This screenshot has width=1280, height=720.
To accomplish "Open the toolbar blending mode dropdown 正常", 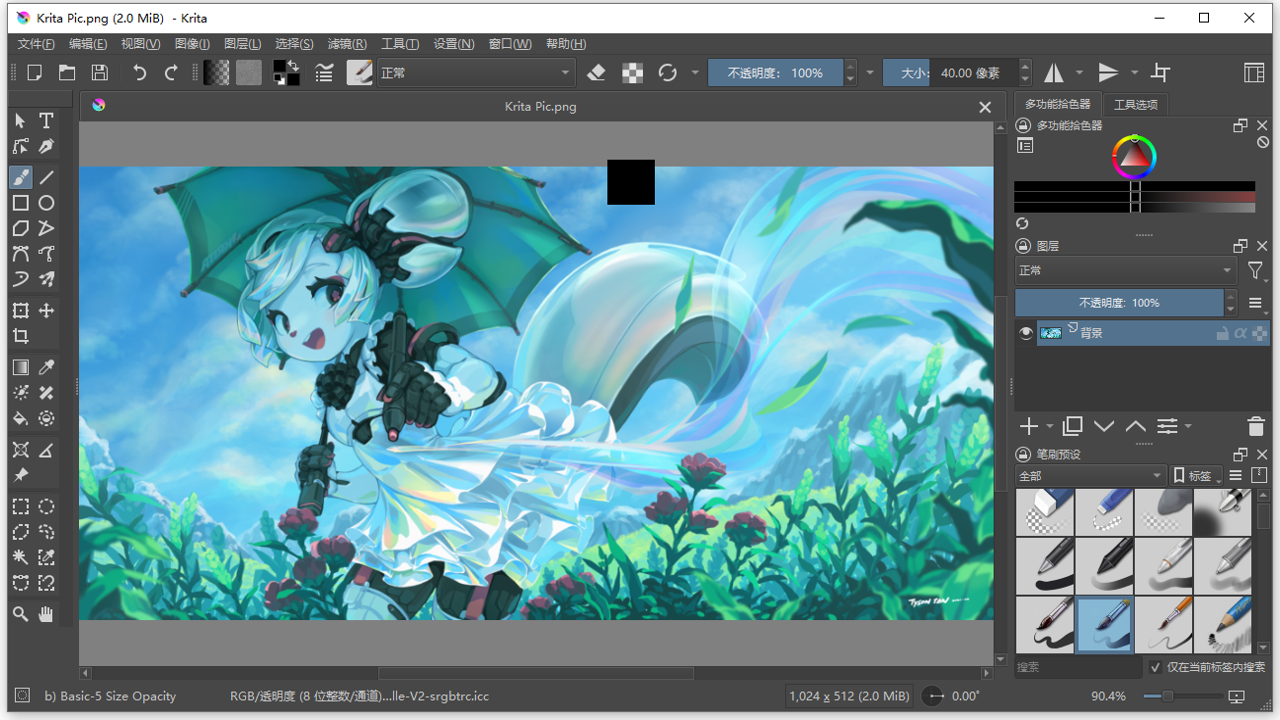I will pyautogui.click(x=476, y=73).
